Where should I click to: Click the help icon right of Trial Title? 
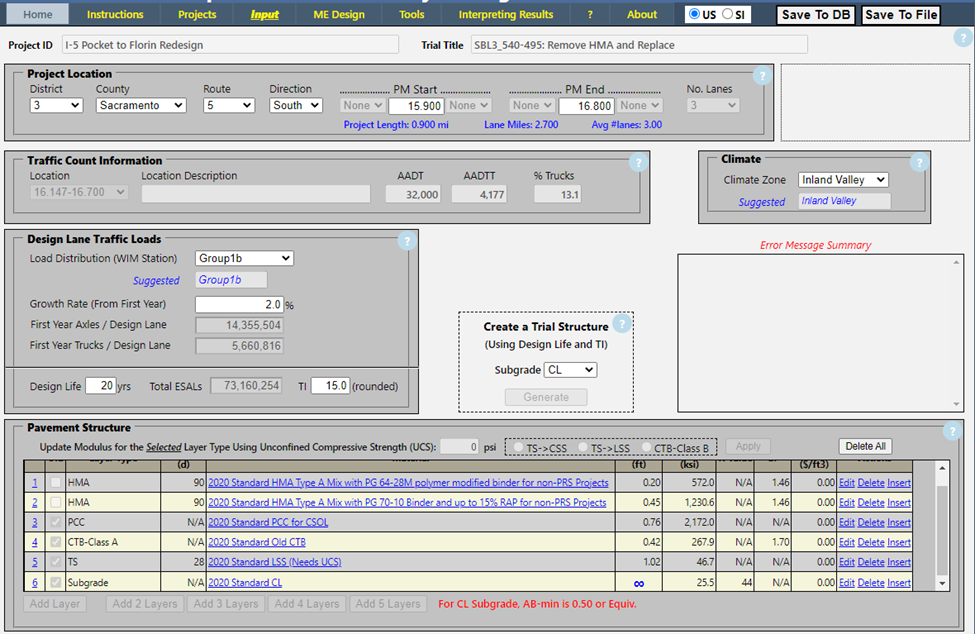tap(962, 40)
